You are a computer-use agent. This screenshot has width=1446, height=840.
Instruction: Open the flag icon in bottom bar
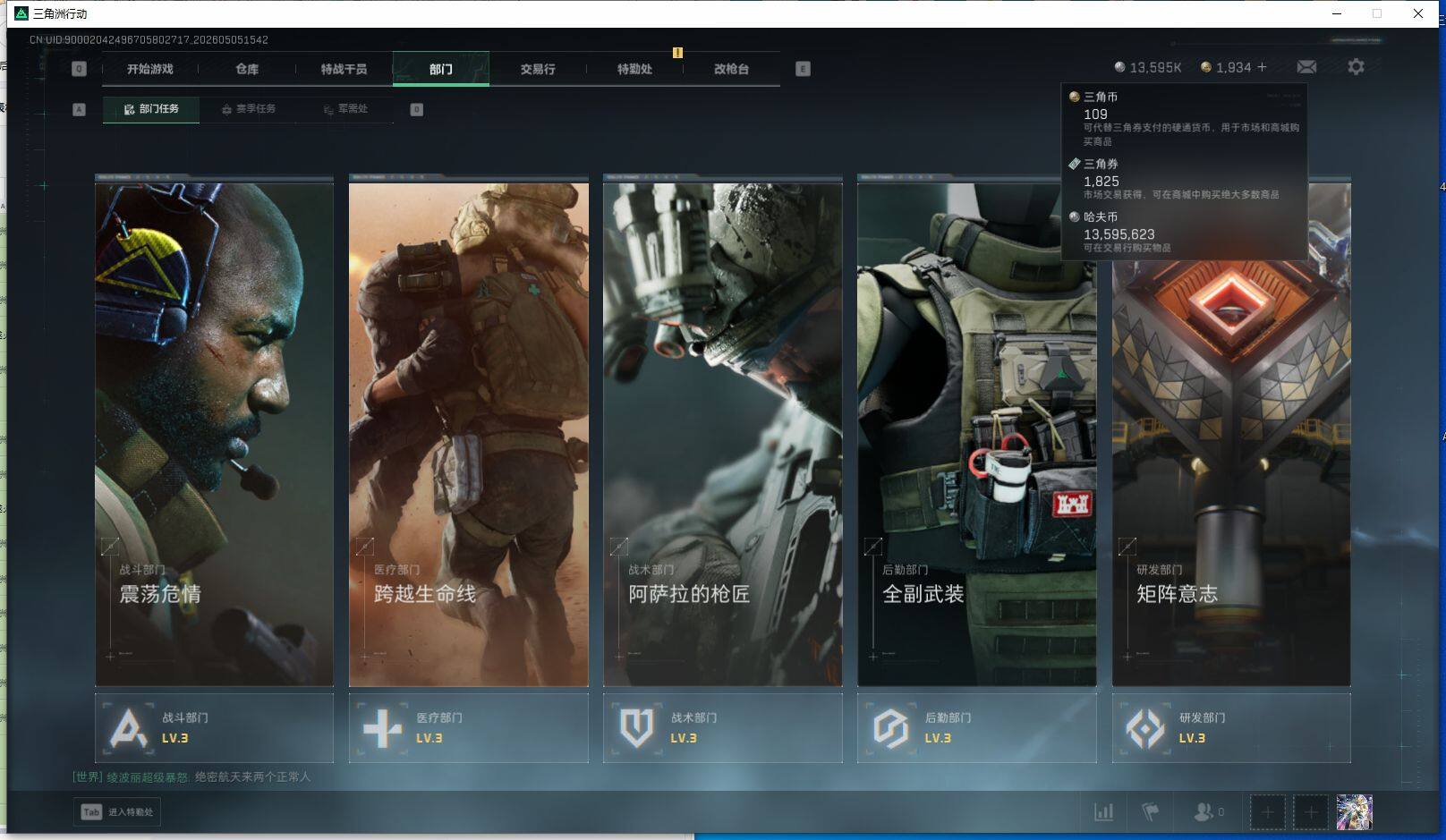tap(1151, 812)
